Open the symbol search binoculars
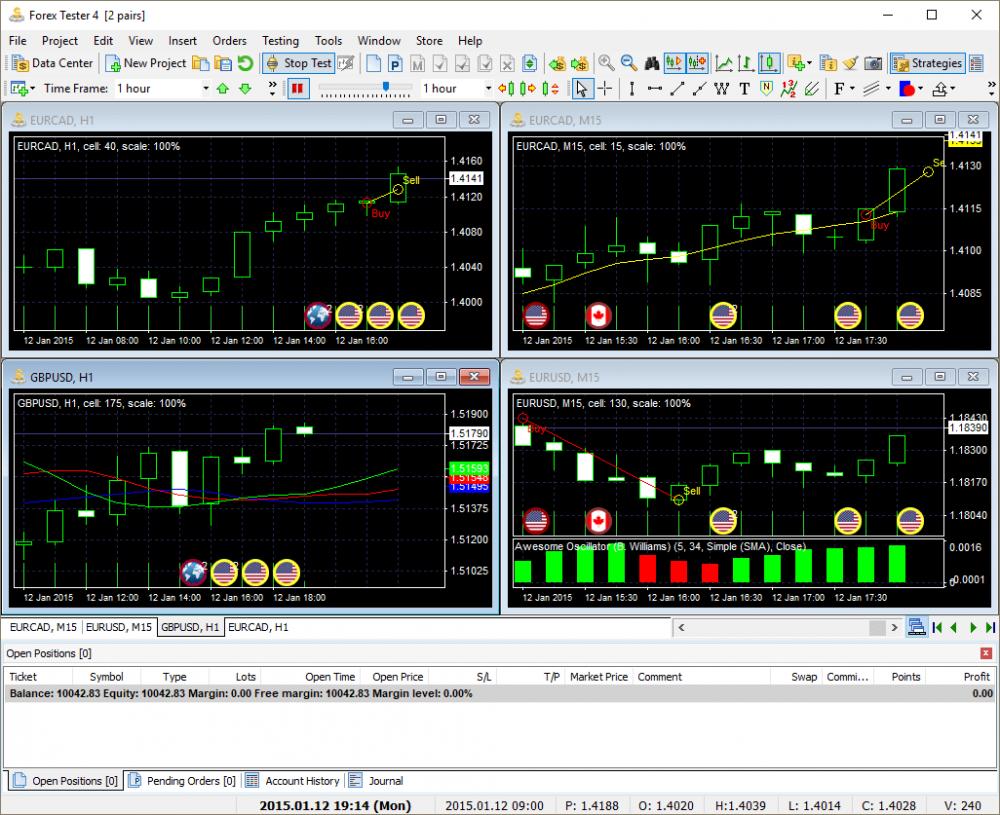Image resolution: width=1000 pixels, height=815 pixels. (x=652, y=62)
